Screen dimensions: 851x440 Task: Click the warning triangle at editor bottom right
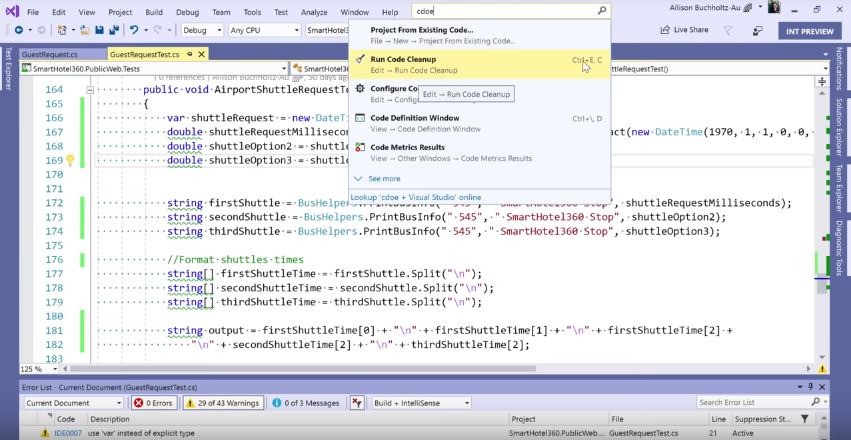[823, 369]
